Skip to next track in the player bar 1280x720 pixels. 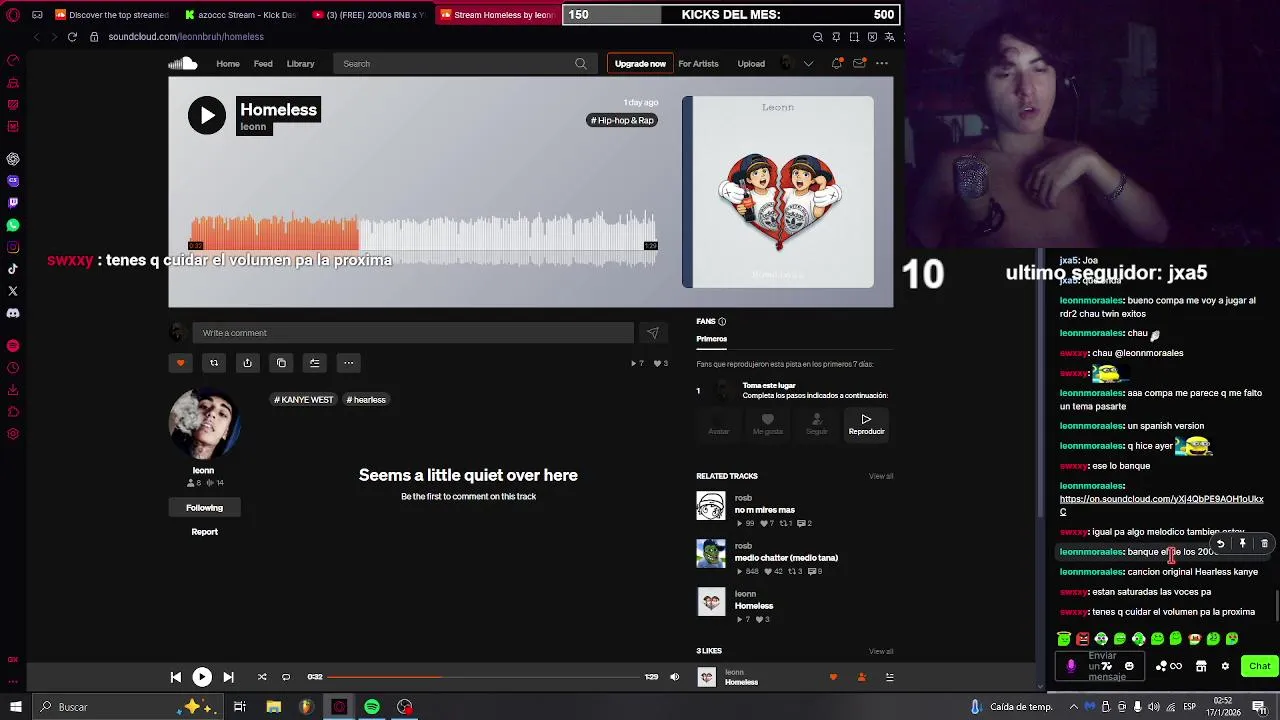[x=228, y=677]
